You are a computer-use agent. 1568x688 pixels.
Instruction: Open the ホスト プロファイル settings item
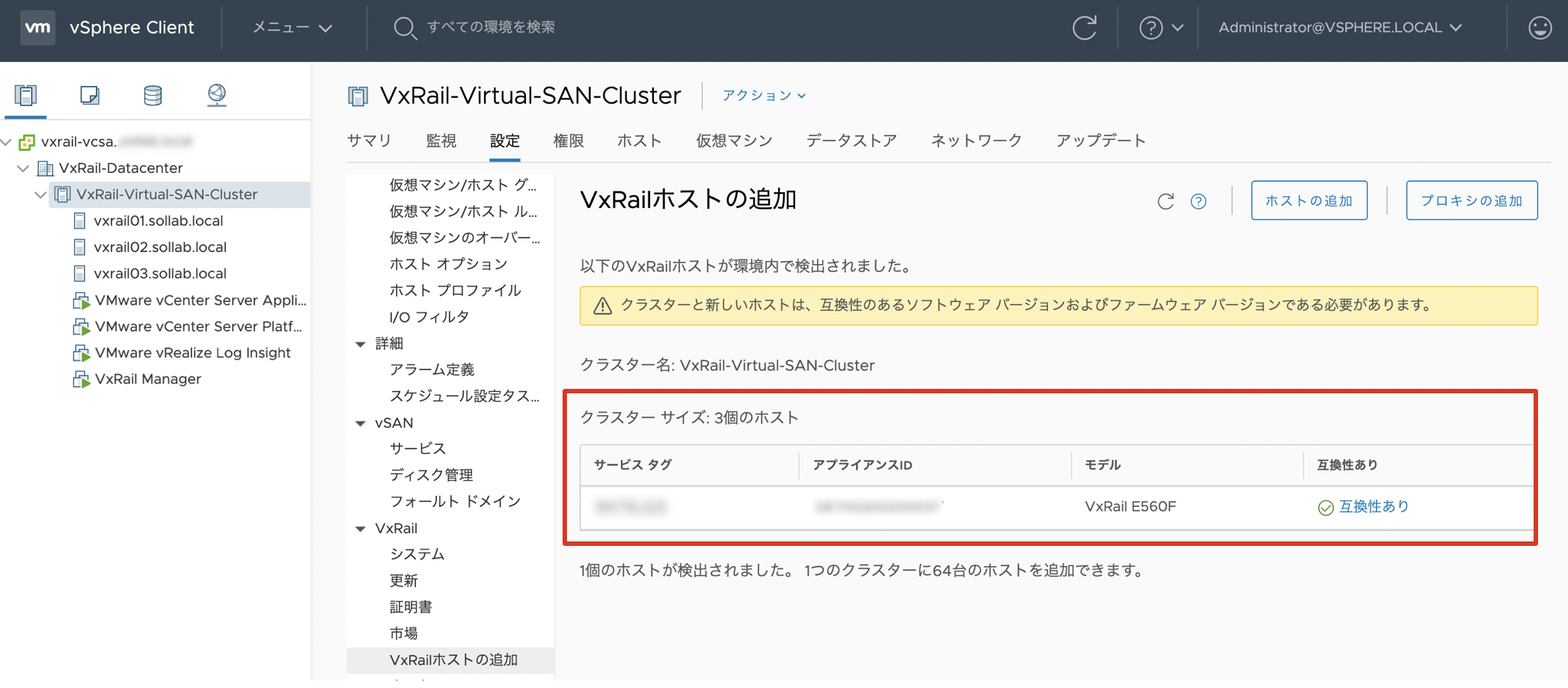(455, 290)
